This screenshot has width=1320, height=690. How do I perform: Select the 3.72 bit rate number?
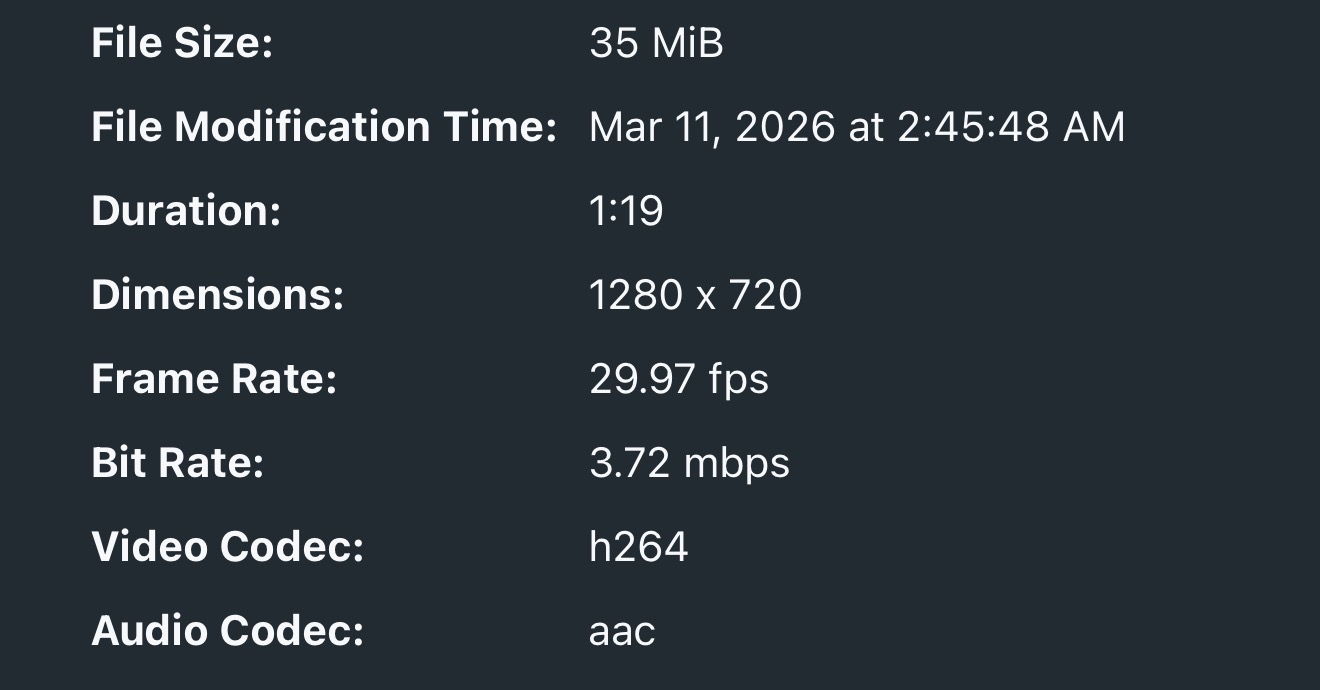[x=630, y=464]
